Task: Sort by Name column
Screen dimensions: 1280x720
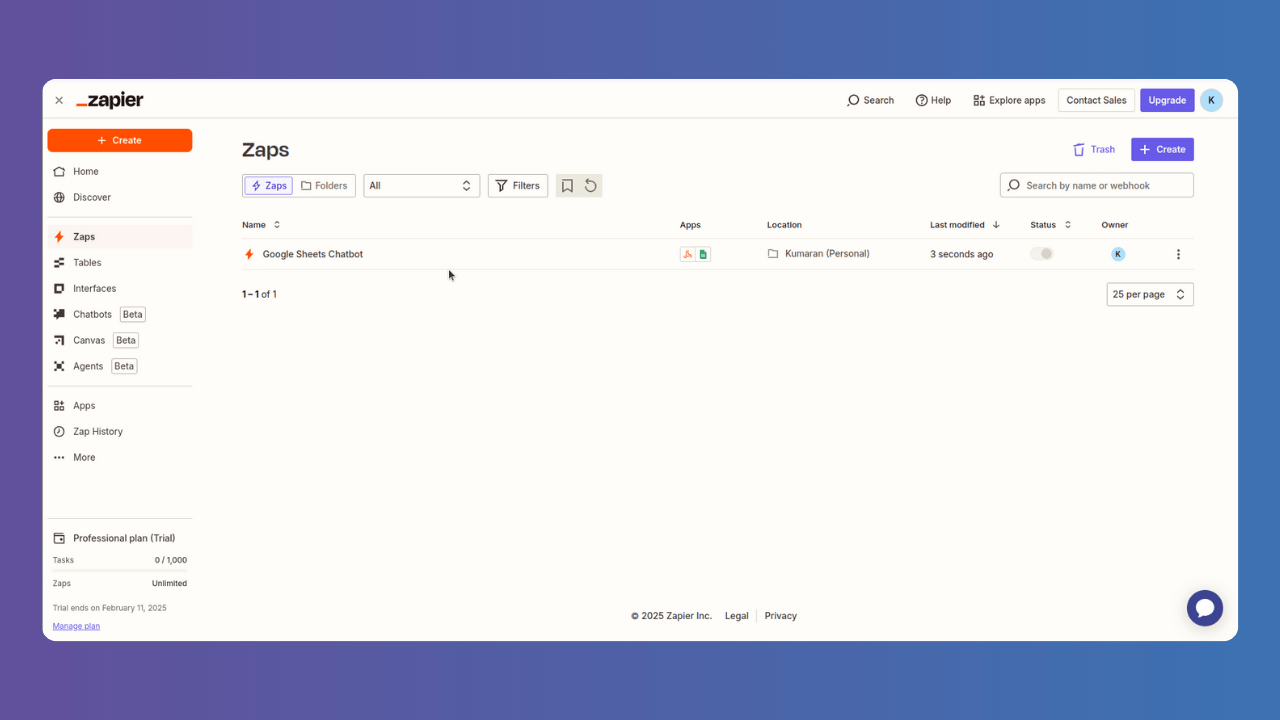Action: coord(261,225)
